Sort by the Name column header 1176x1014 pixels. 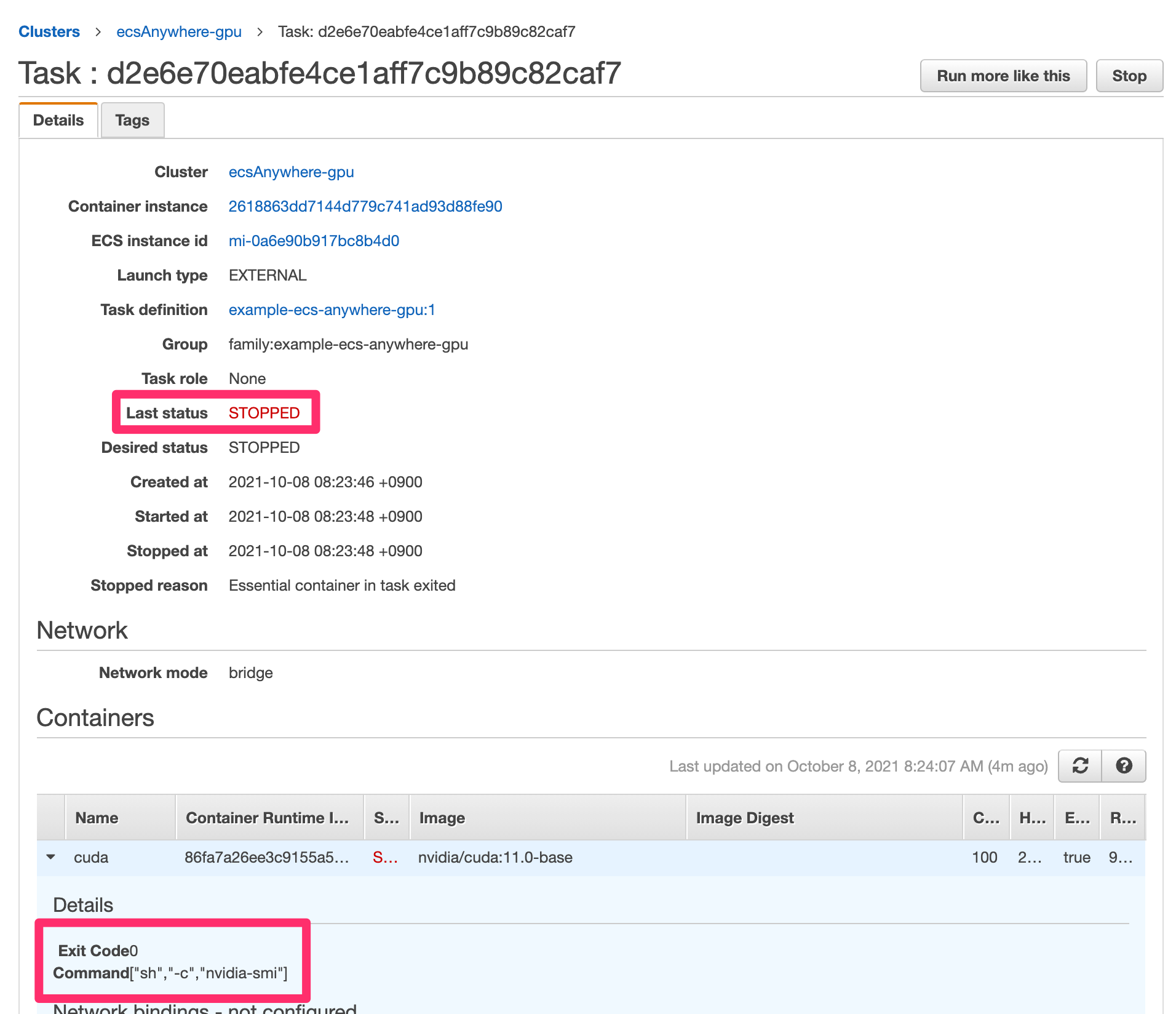97,818
